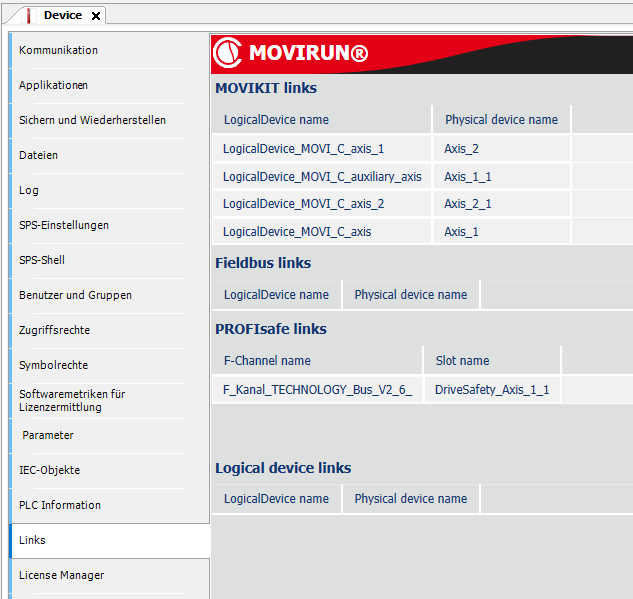Click the PROFIsafe links heading
The height and width of the screenshot is (599, 633).
point(271,329)
